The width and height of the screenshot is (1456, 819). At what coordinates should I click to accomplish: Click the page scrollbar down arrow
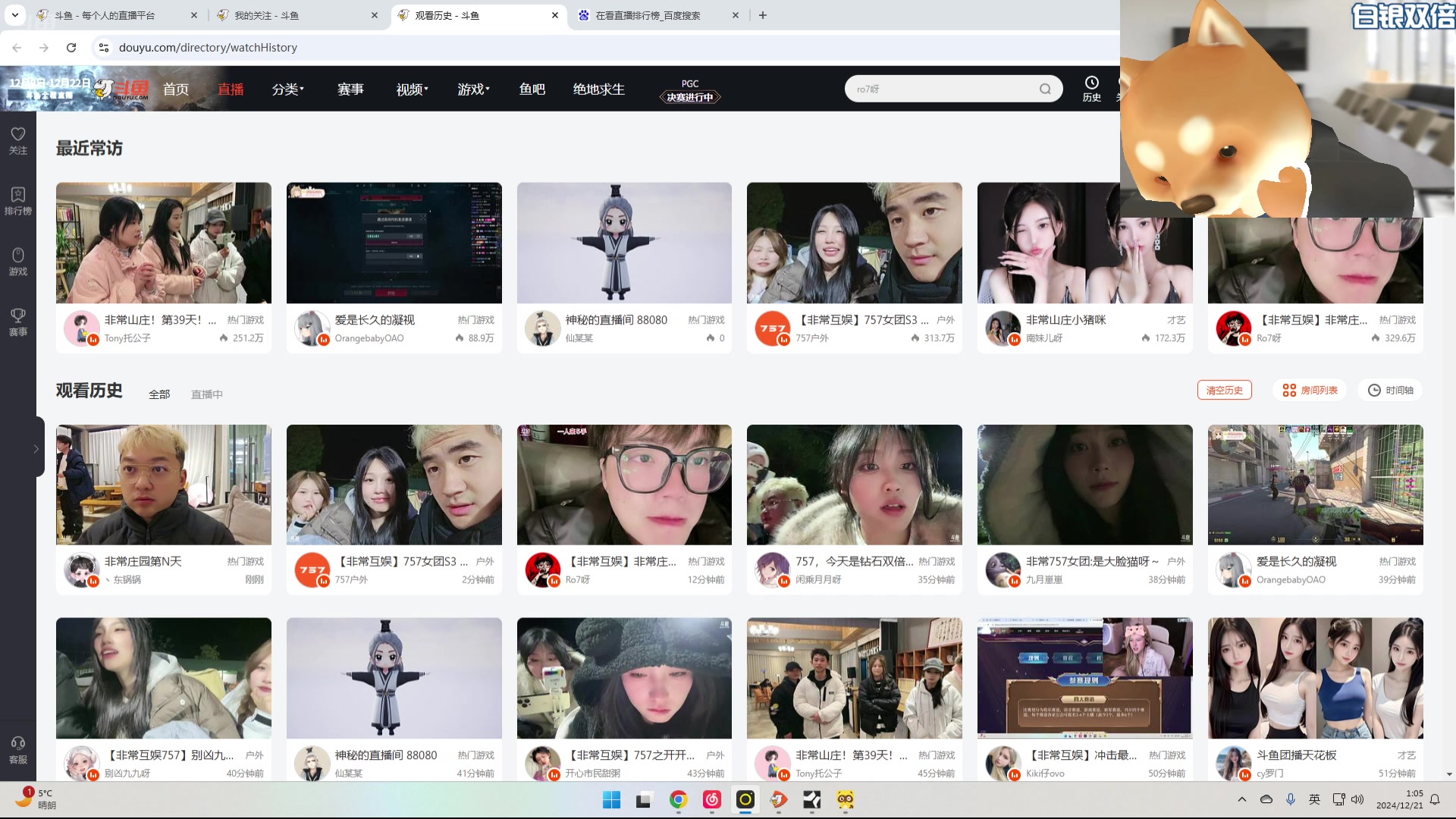pos(1449,774)
